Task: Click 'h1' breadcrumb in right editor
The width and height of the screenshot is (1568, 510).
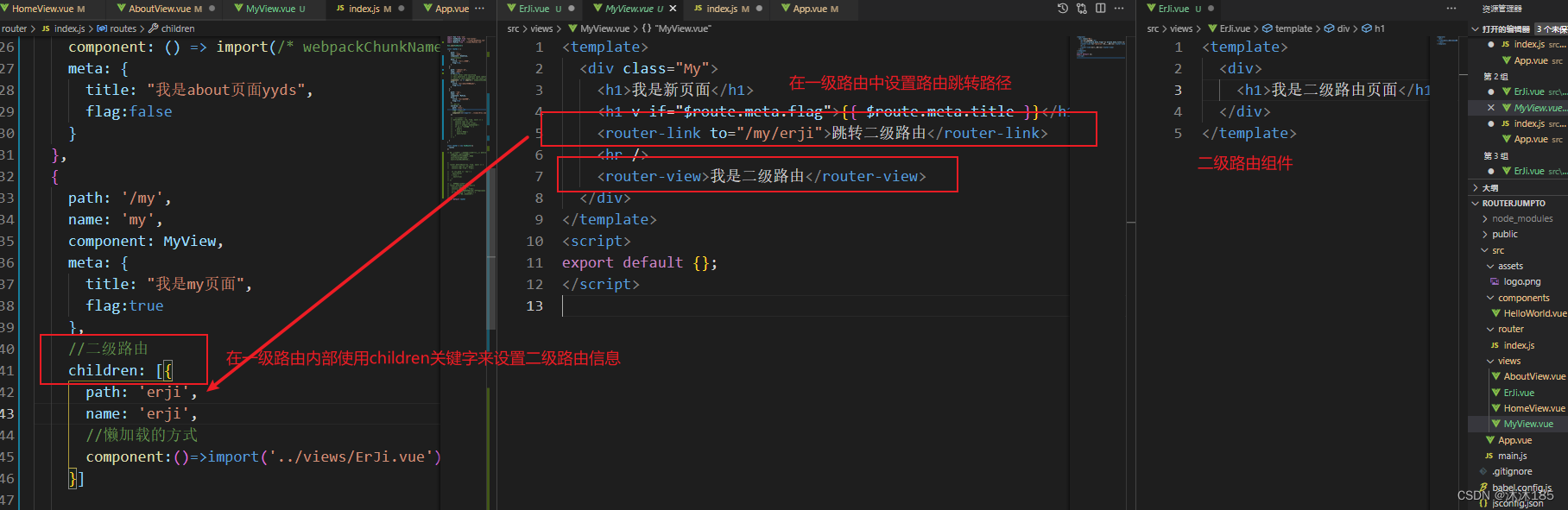Action: [x=1374, y=28]
